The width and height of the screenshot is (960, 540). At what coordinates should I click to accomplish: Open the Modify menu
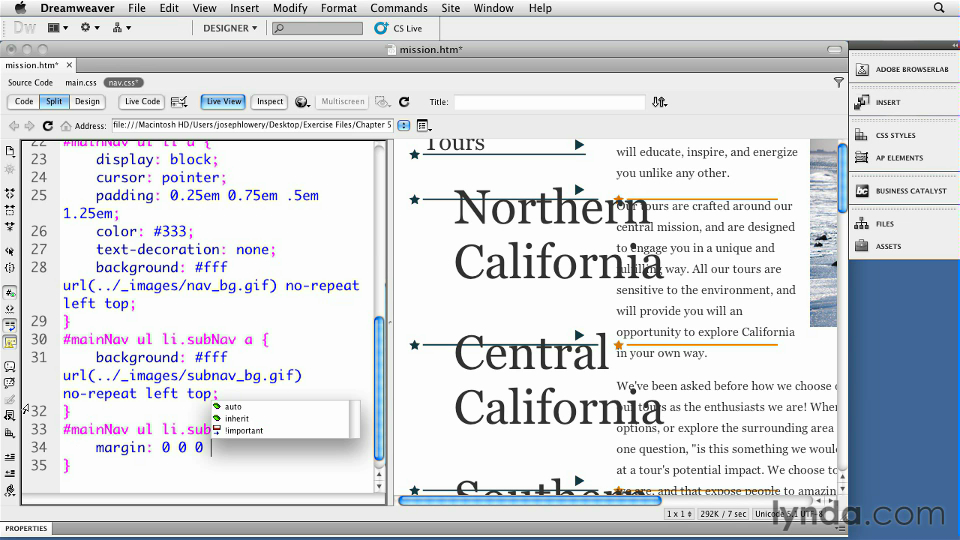[290, 8]
